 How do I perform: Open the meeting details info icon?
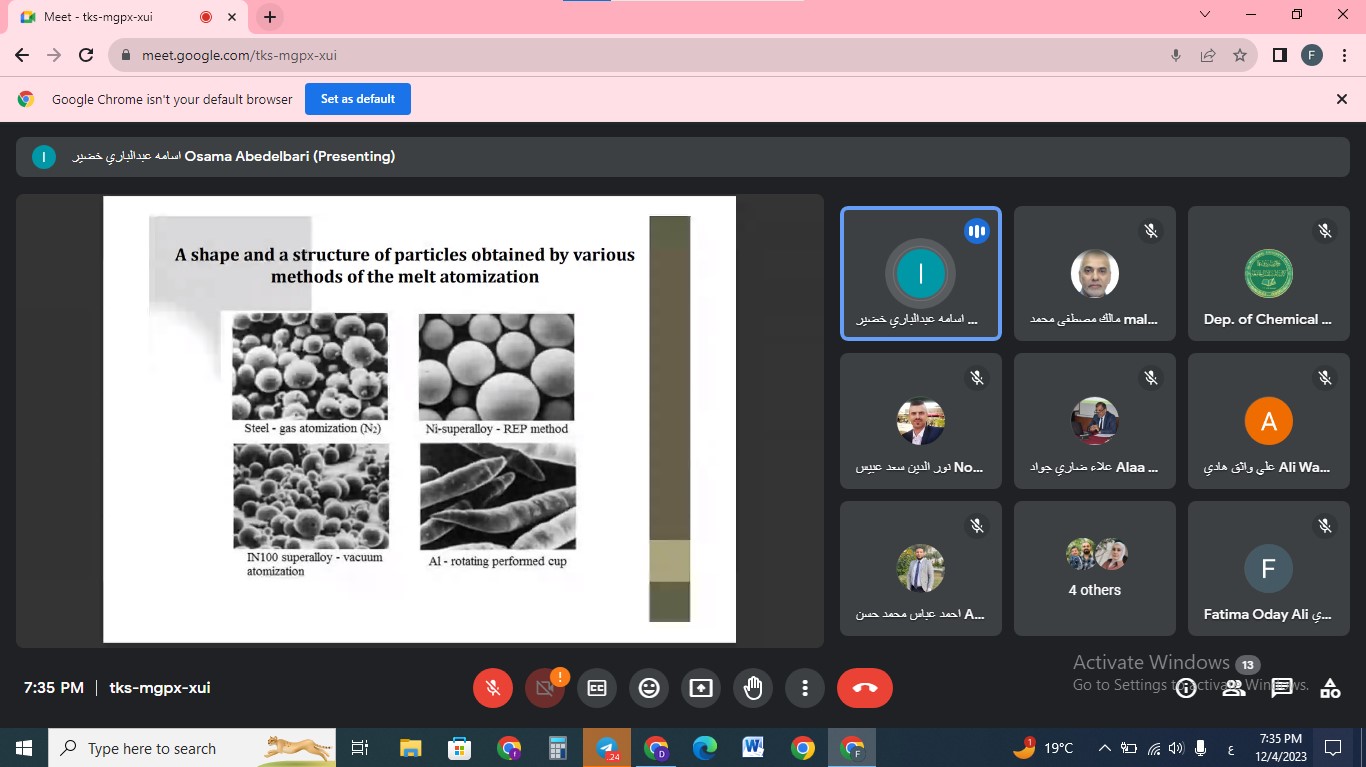[x=1186, y=688]
